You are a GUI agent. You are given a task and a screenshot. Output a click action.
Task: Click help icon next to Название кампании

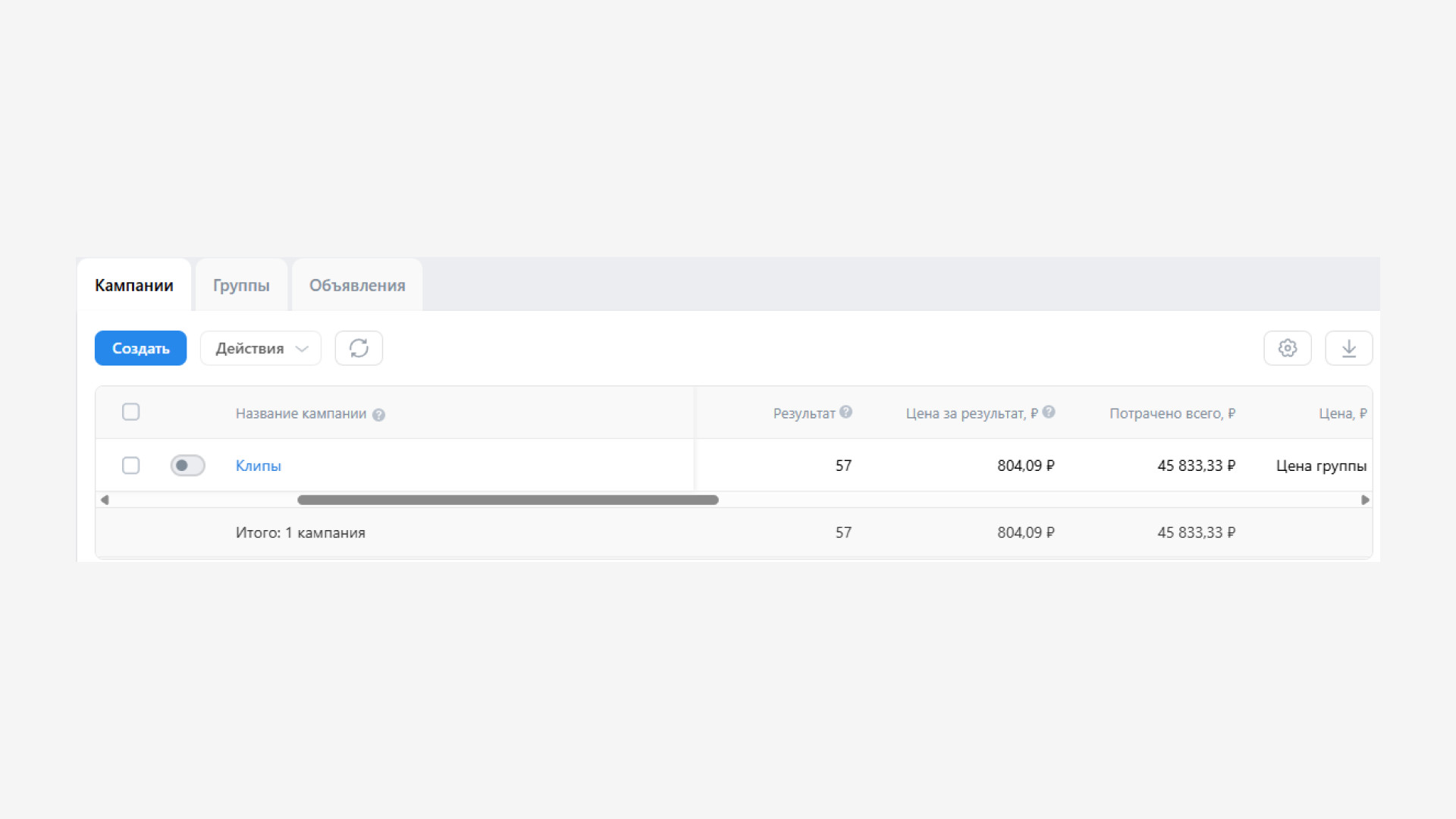click(378, 415)
